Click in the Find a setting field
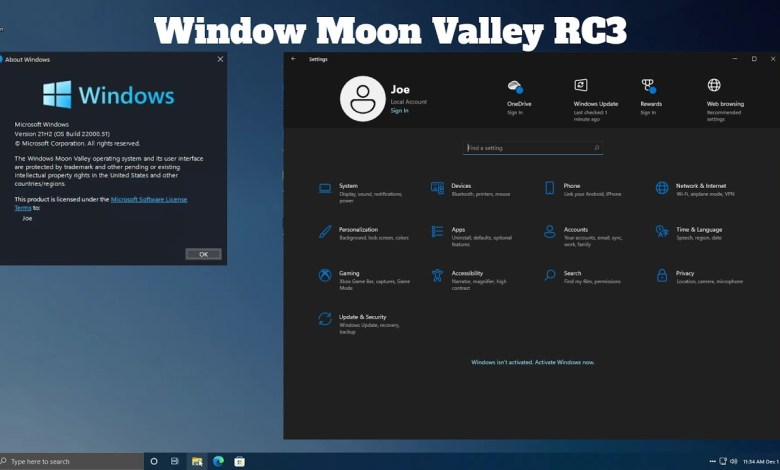This screenshot has height=470, width=780. click(532, 148)
